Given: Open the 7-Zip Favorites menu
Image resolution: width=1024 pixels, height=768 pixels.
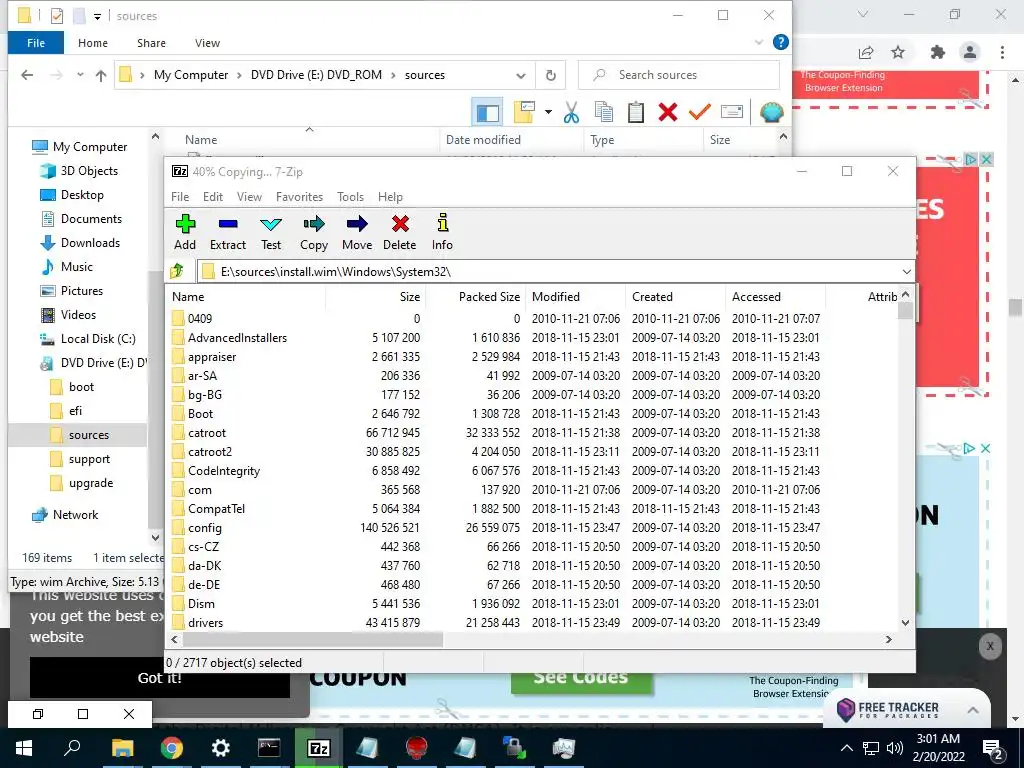Looking at the screenshot, I should (300, 197).
